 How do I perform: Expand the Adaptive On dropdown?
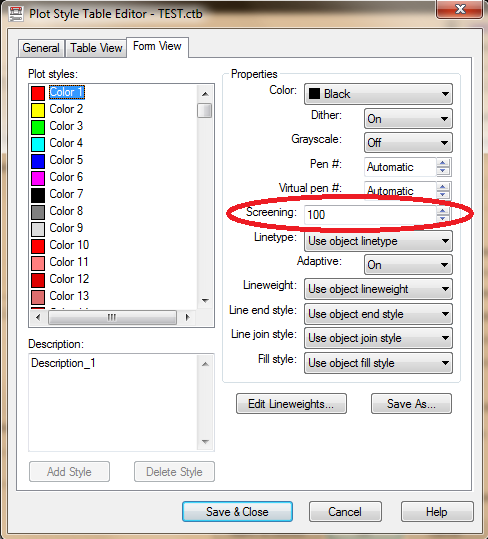click(x=408, y=265)
